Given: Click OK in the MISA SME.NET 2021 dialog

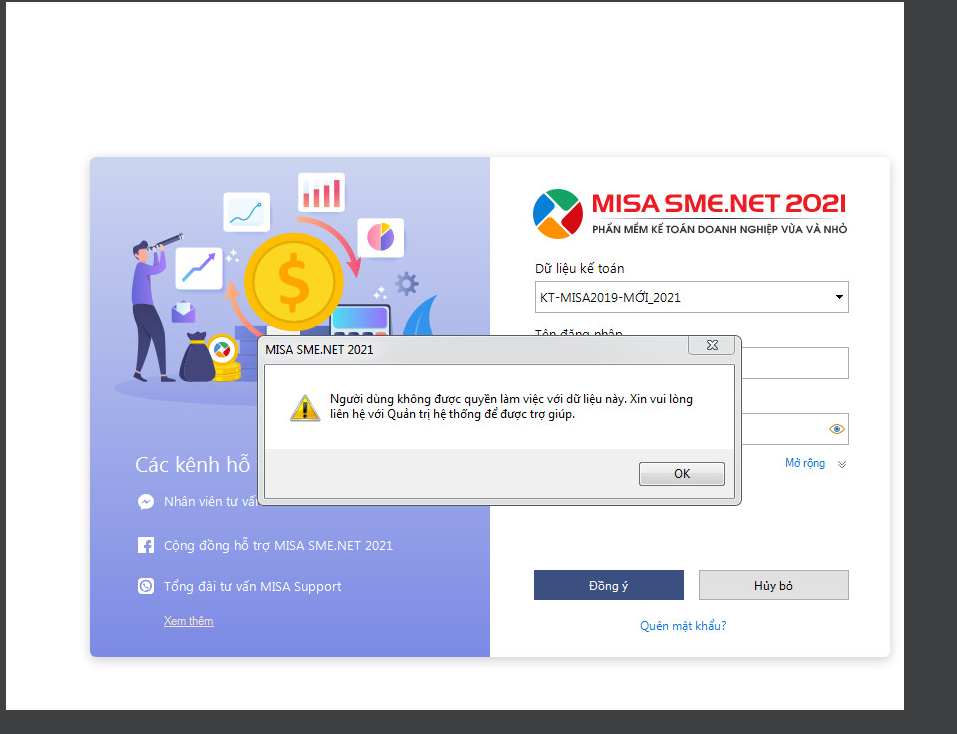Looking at the screenshot, I should coord(682,474).
